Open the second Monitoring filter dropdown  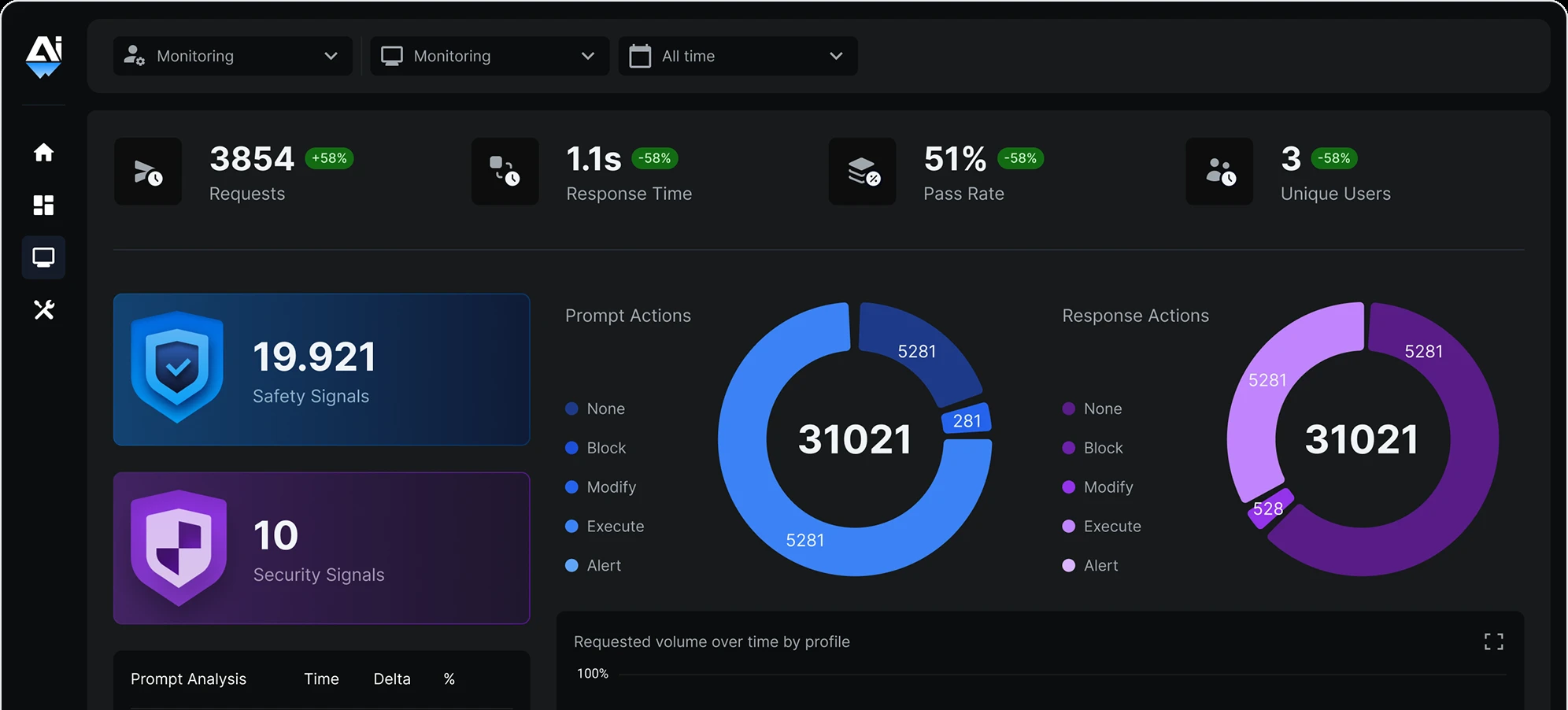coord(489,56)
